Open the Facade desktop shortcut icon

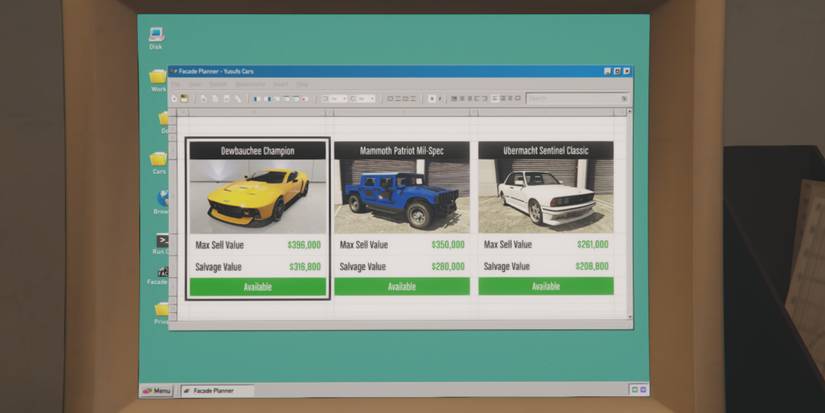[159, 275]
